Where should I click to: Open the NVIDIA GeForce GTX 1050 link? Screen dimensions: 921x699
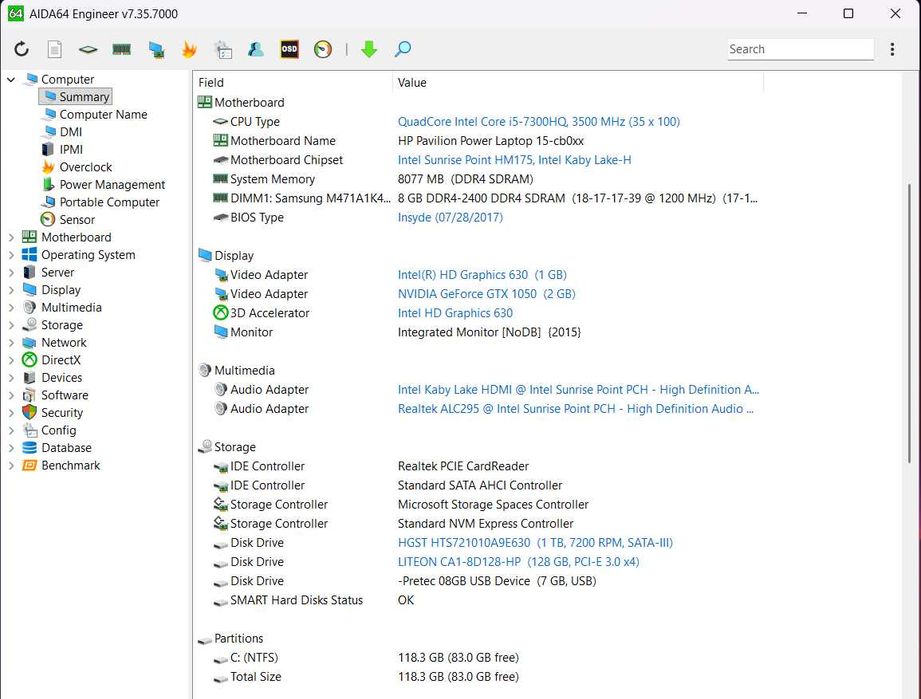(486, 294)
